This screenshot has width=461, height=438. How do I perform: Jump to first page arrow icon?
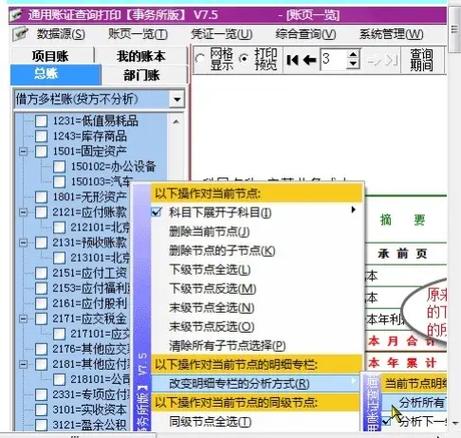pyautogui.click(x=292, y=60)
